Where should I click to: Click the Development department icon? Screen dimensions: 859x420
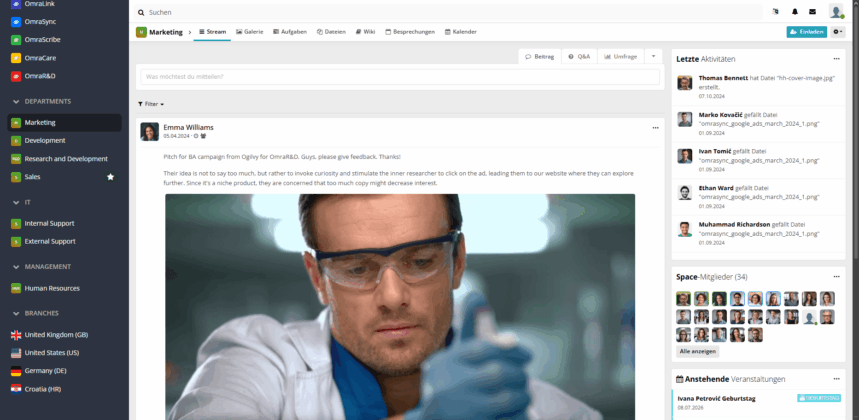(16, 141)
